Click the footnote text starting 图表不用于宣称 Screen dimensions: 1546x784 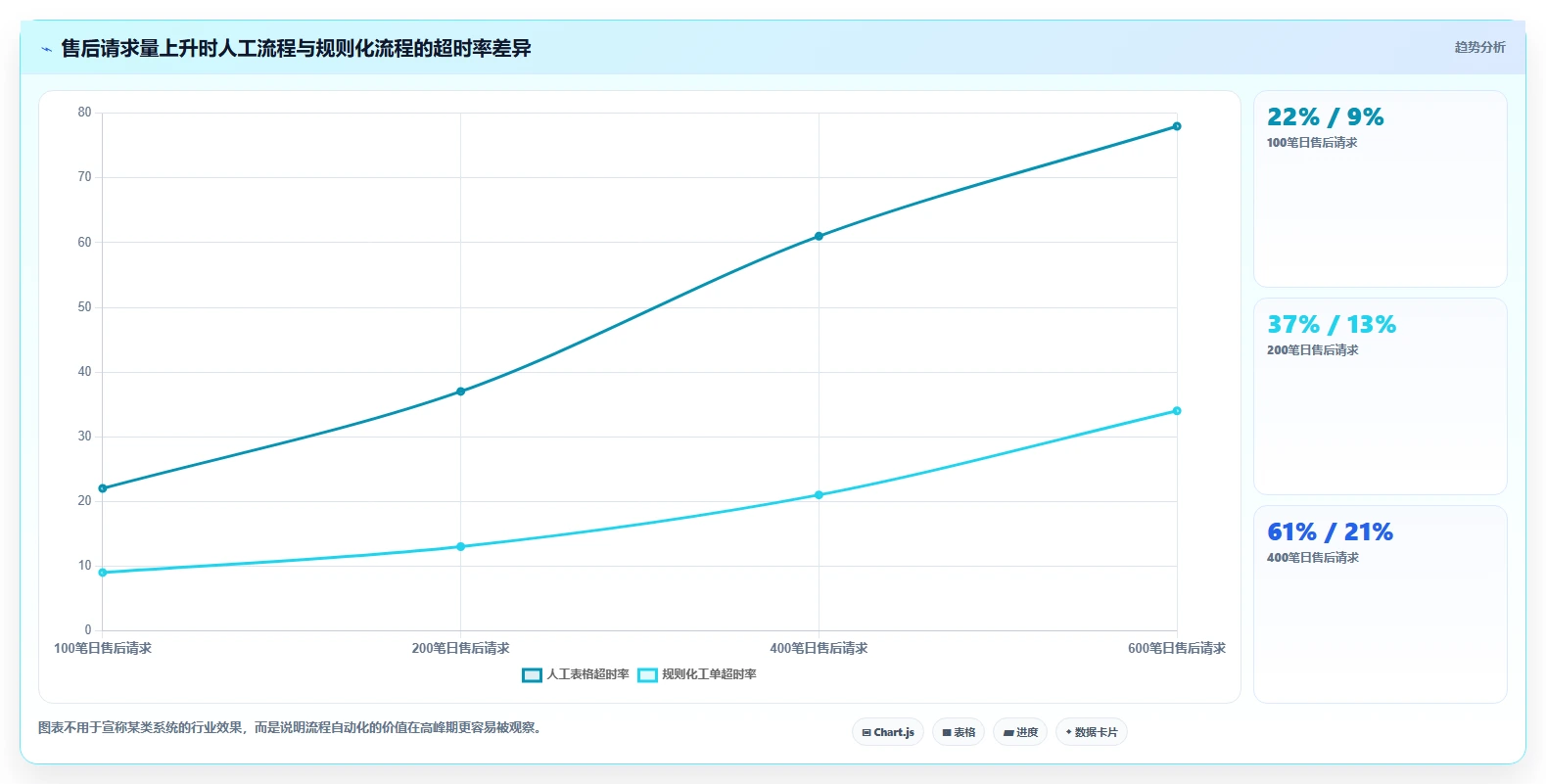pyautogui.click(x=290, y=727)
